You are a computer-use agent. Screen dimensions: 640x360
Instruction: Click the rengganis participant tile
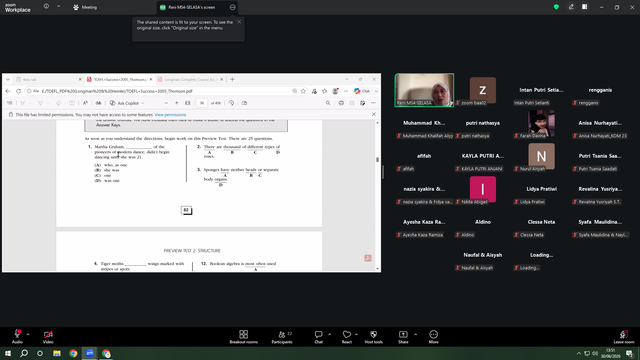[600, 90]
